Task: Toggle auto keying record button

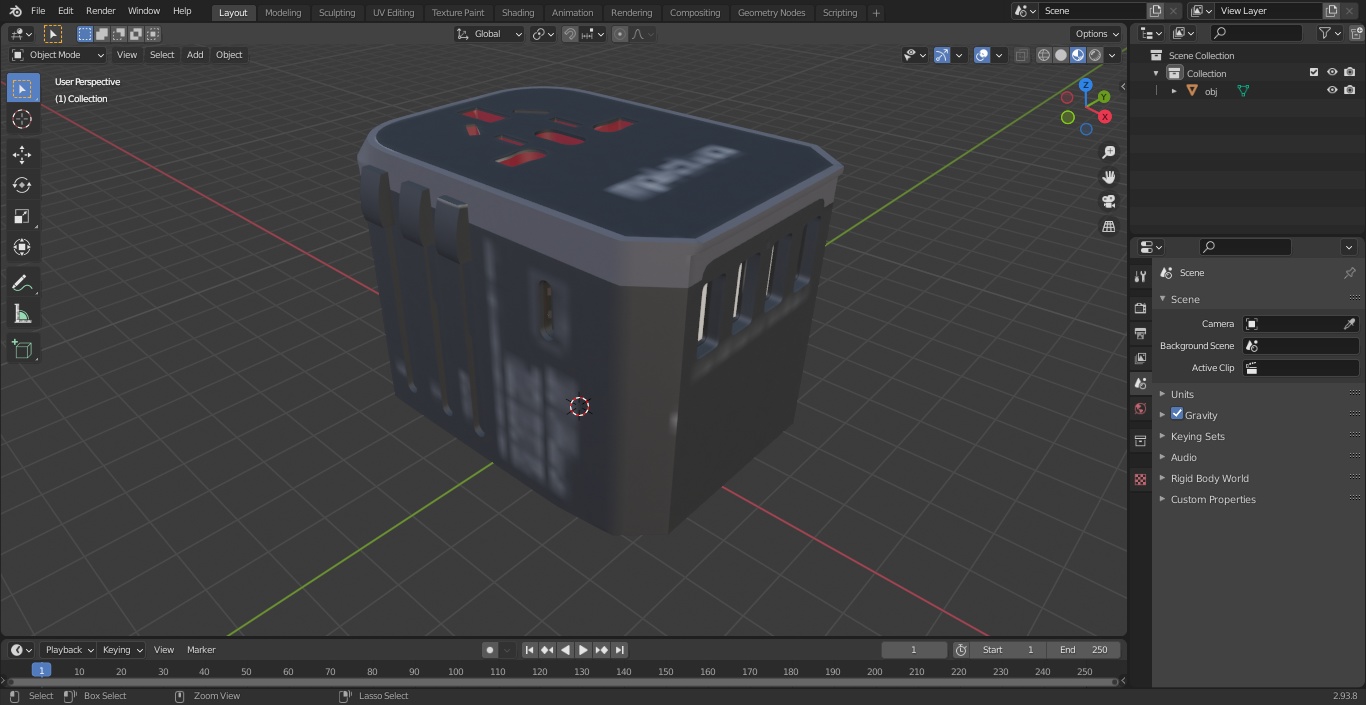Action: [490, 650]
